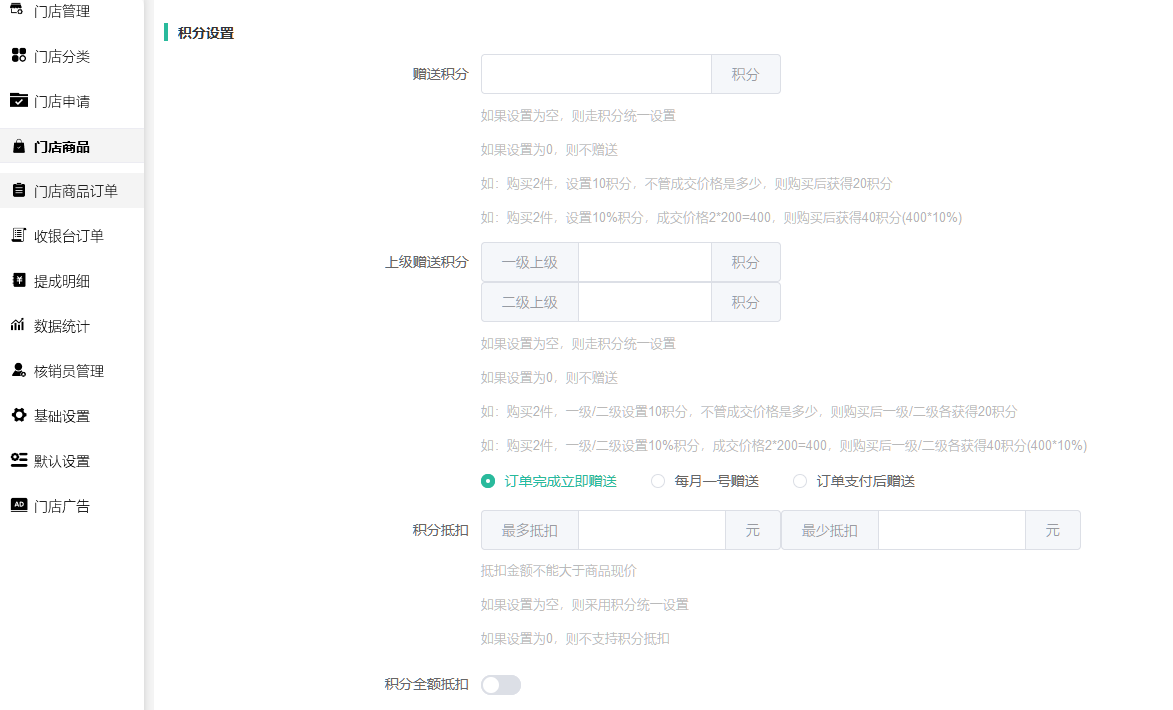Focus the 赠送积分 input field
The width and height of the screenshot is (1173, 710).
[x=595, y=74]
